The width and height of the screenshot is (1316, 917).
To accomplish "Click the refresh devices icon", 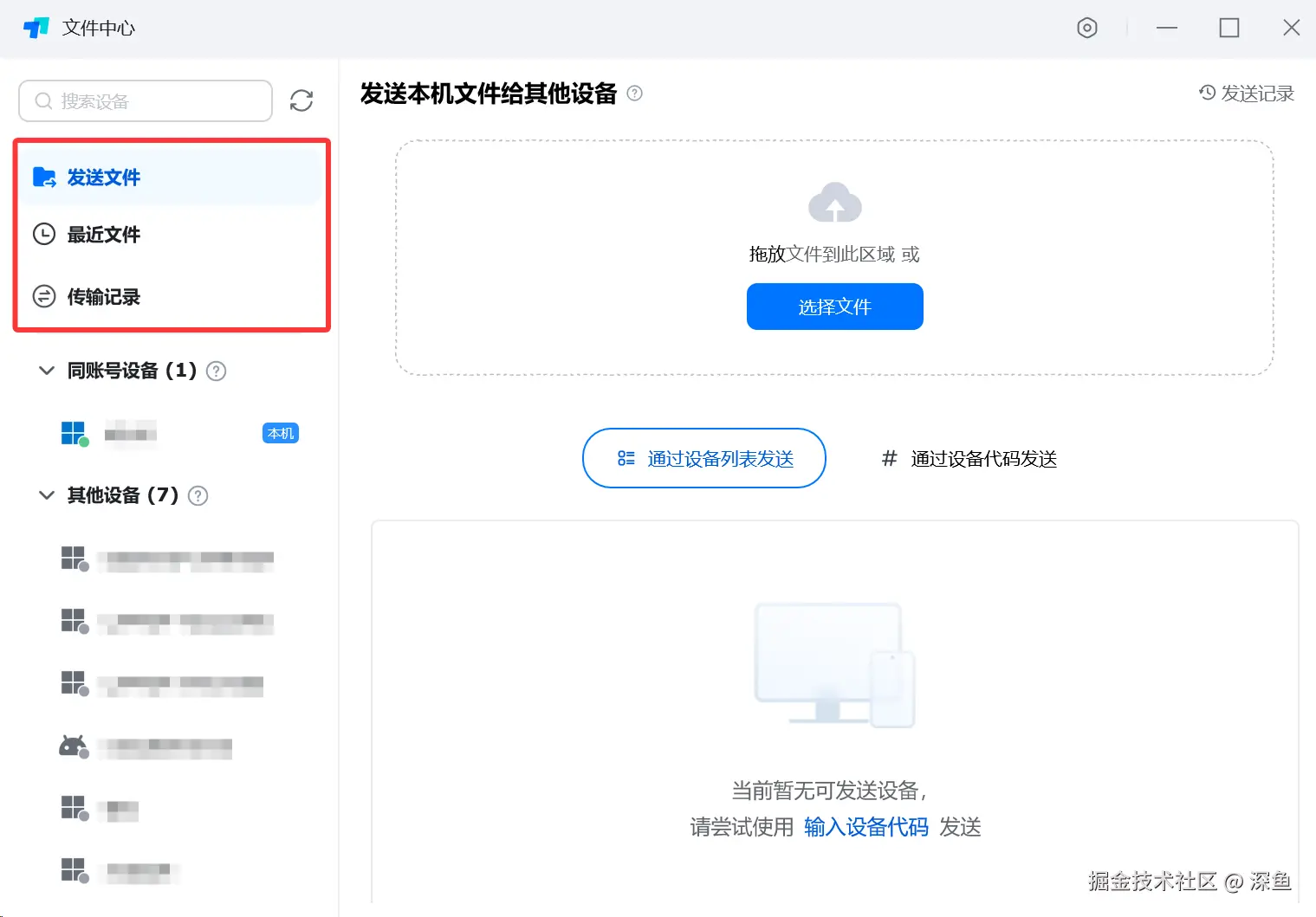I will pos(301,100).
